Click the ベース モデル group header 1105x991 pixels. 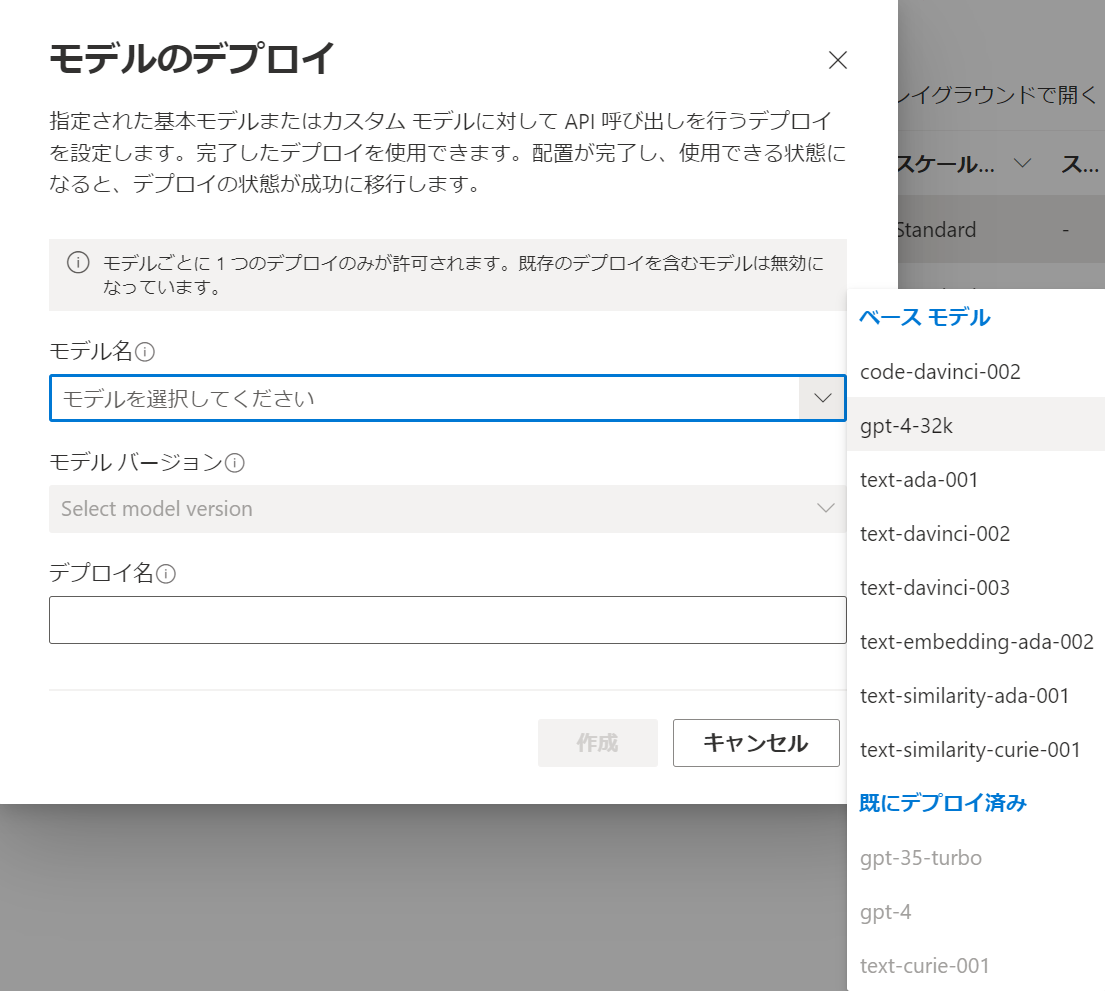click(x=924, y=317)
